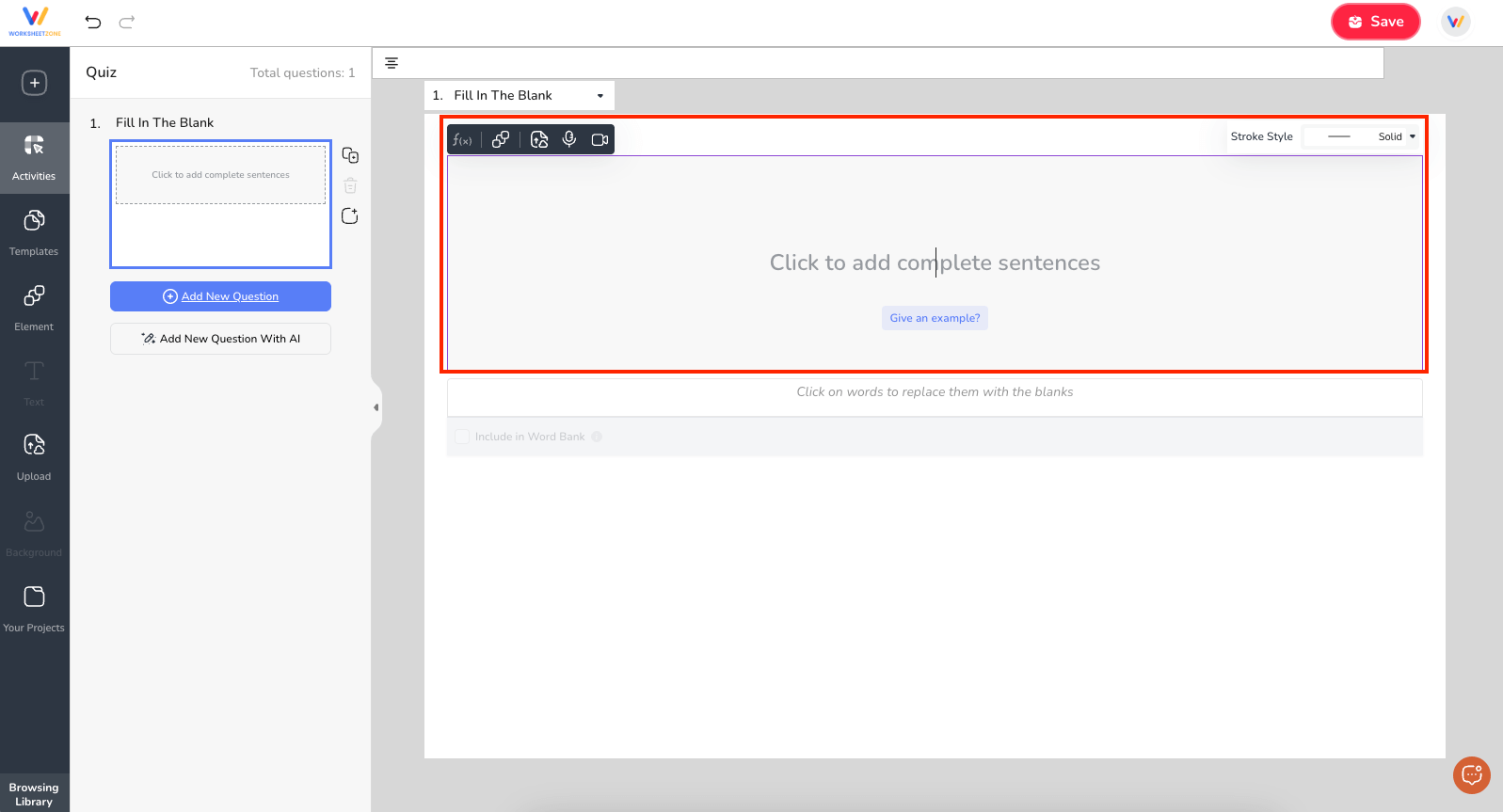Add audio recording with microphone icon

coord(569,139)
